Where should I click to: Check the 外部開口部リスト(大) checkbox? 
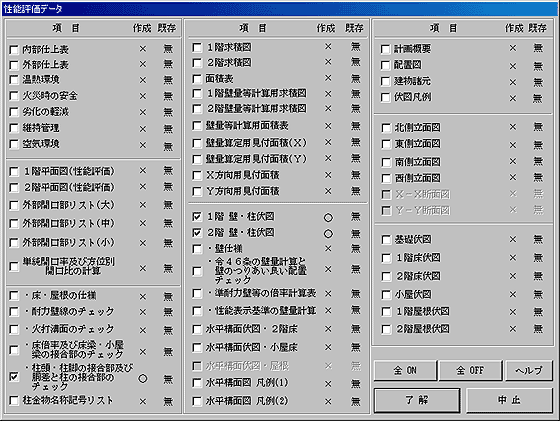pos(14,205)
